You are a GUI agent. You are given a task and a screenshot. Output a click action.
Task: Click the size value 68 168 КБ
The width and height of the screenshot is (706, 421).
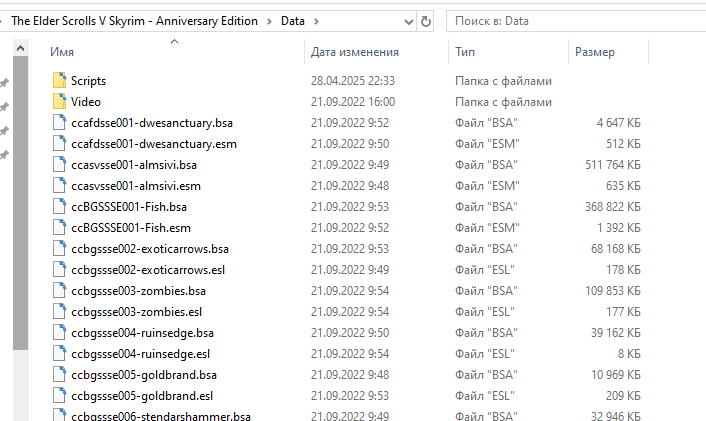click(615, 249)
